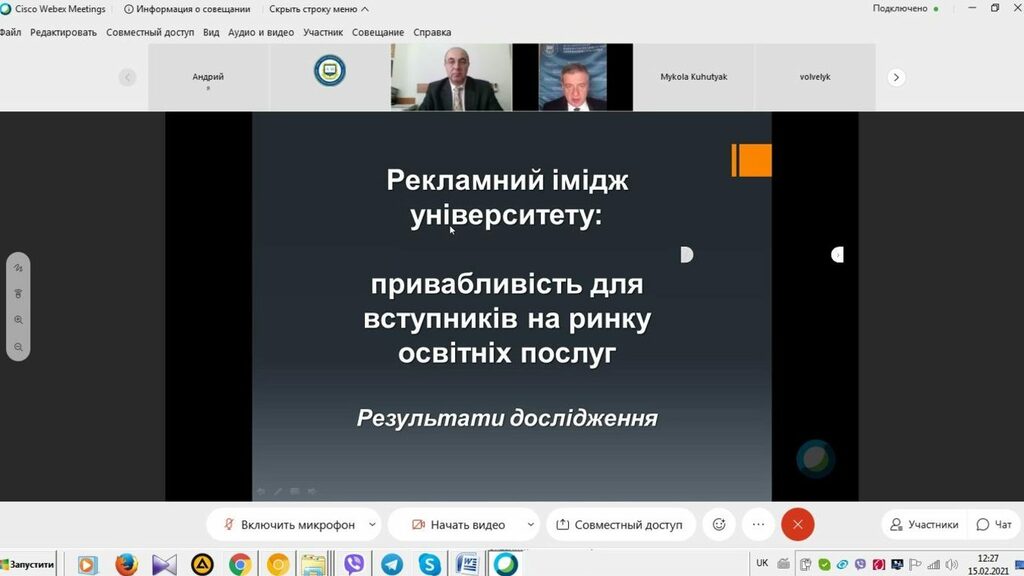Select the annotate tool in left panel
Image resolution: width=1024 pixels, height=576 pixels.
18,268
